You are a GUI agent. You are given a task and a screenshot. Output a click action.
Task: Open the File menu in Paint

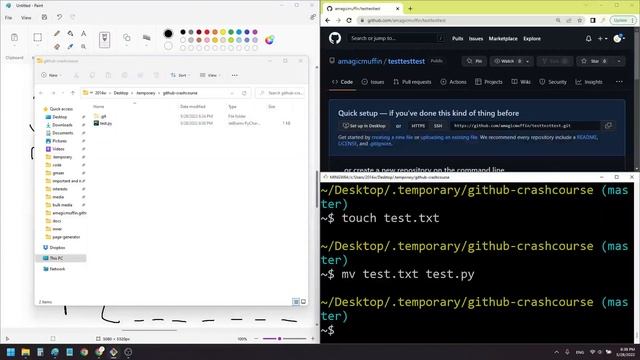point(8,18)
